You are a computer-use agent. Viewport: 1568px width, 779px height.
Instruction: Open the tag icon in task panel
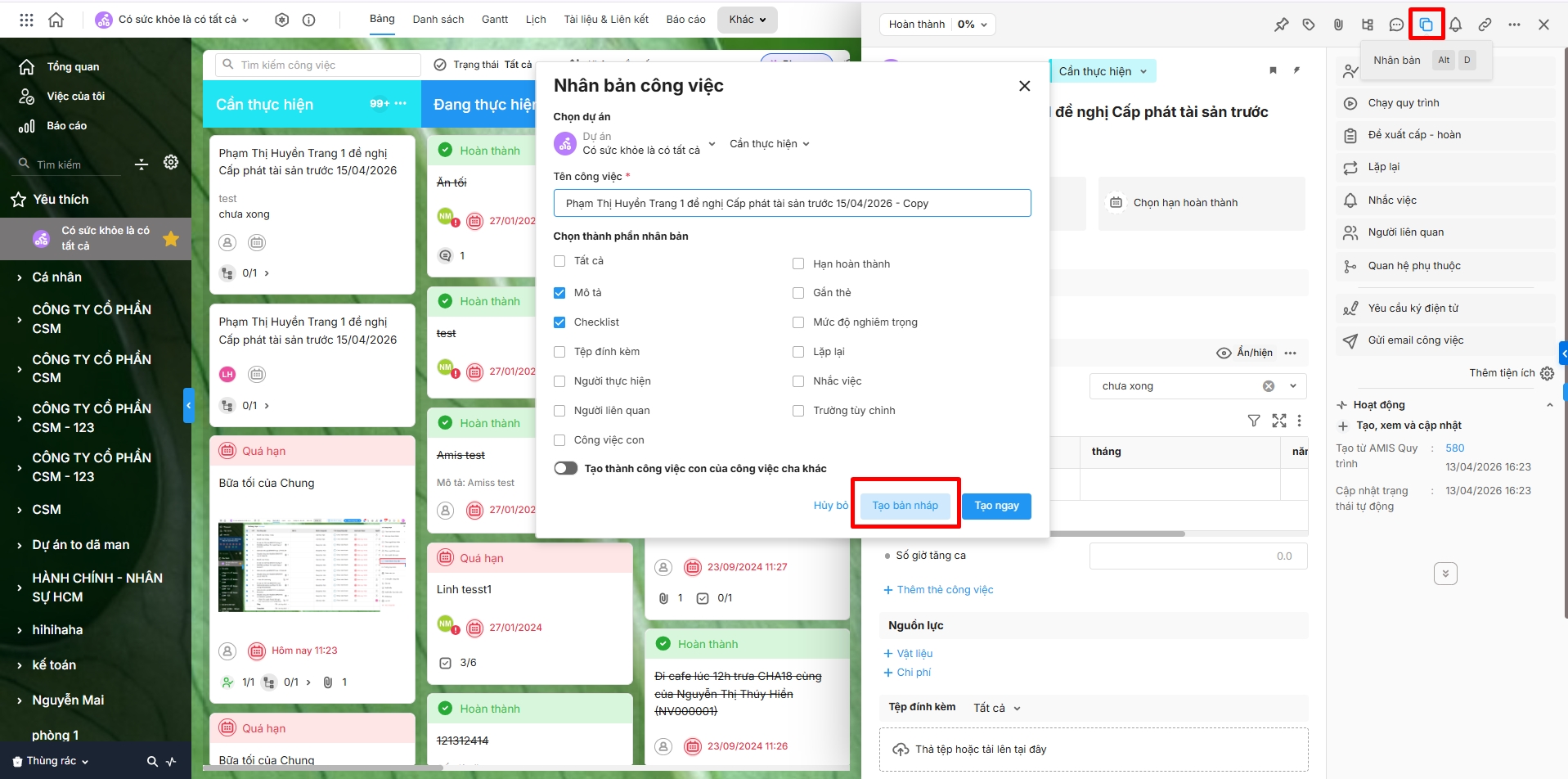(x=1309, y=25)
